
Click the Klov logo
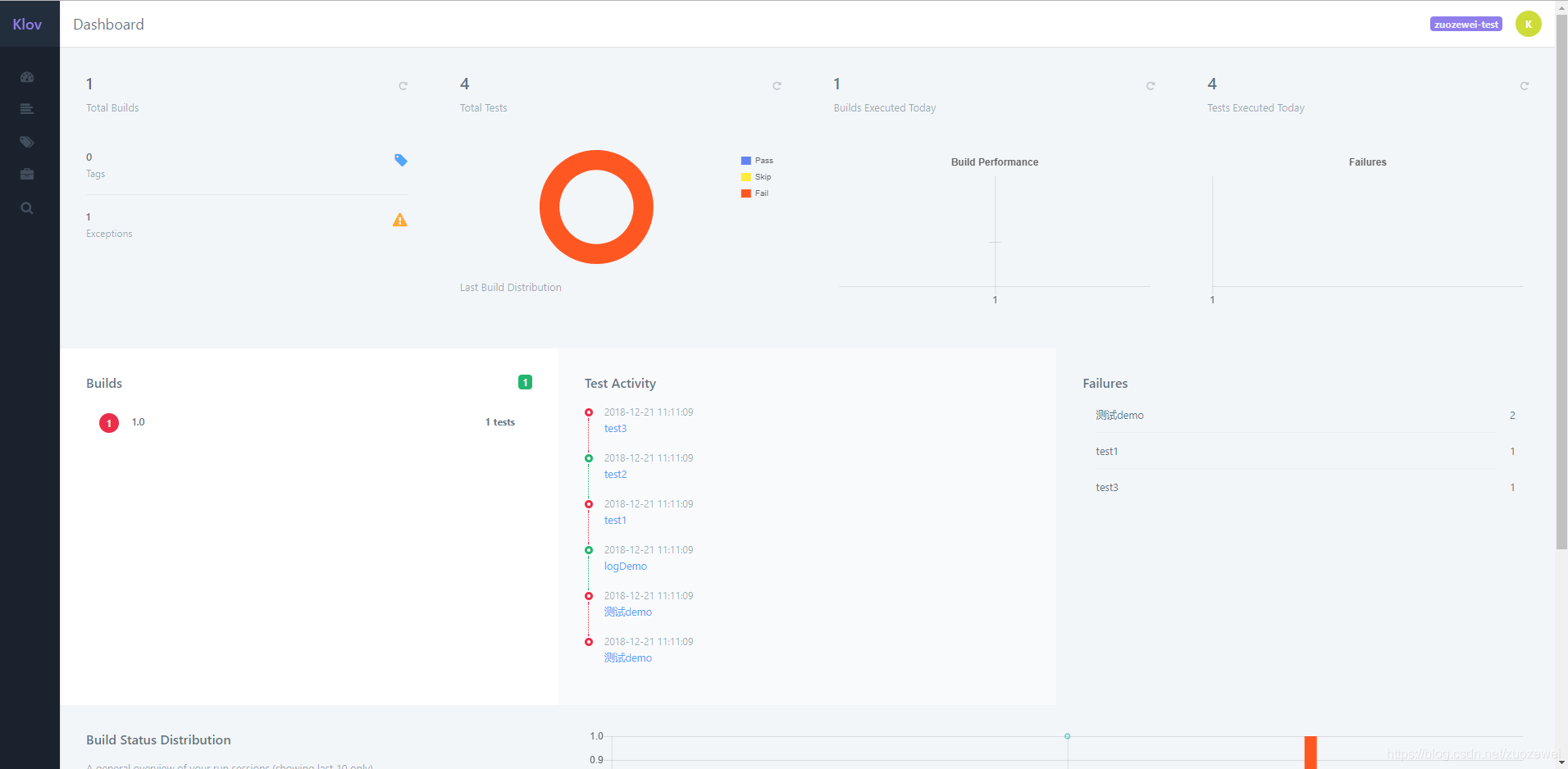[x=27, y=24]
